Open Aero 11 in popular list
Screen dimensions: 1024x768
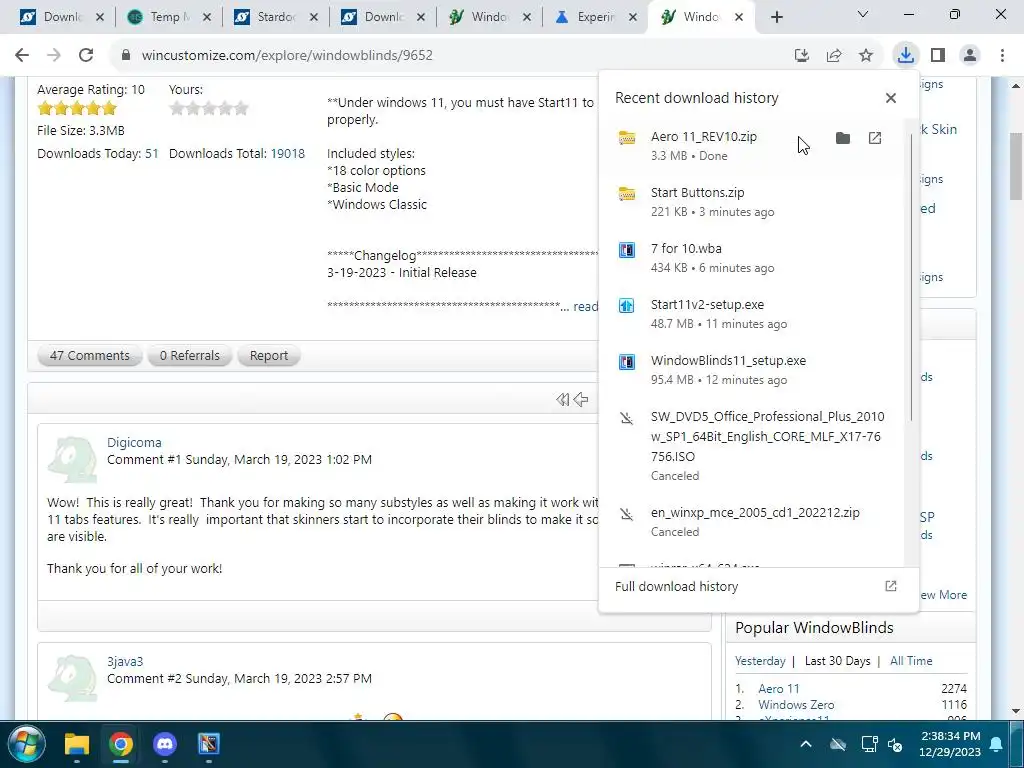click(x=778, y=688)
